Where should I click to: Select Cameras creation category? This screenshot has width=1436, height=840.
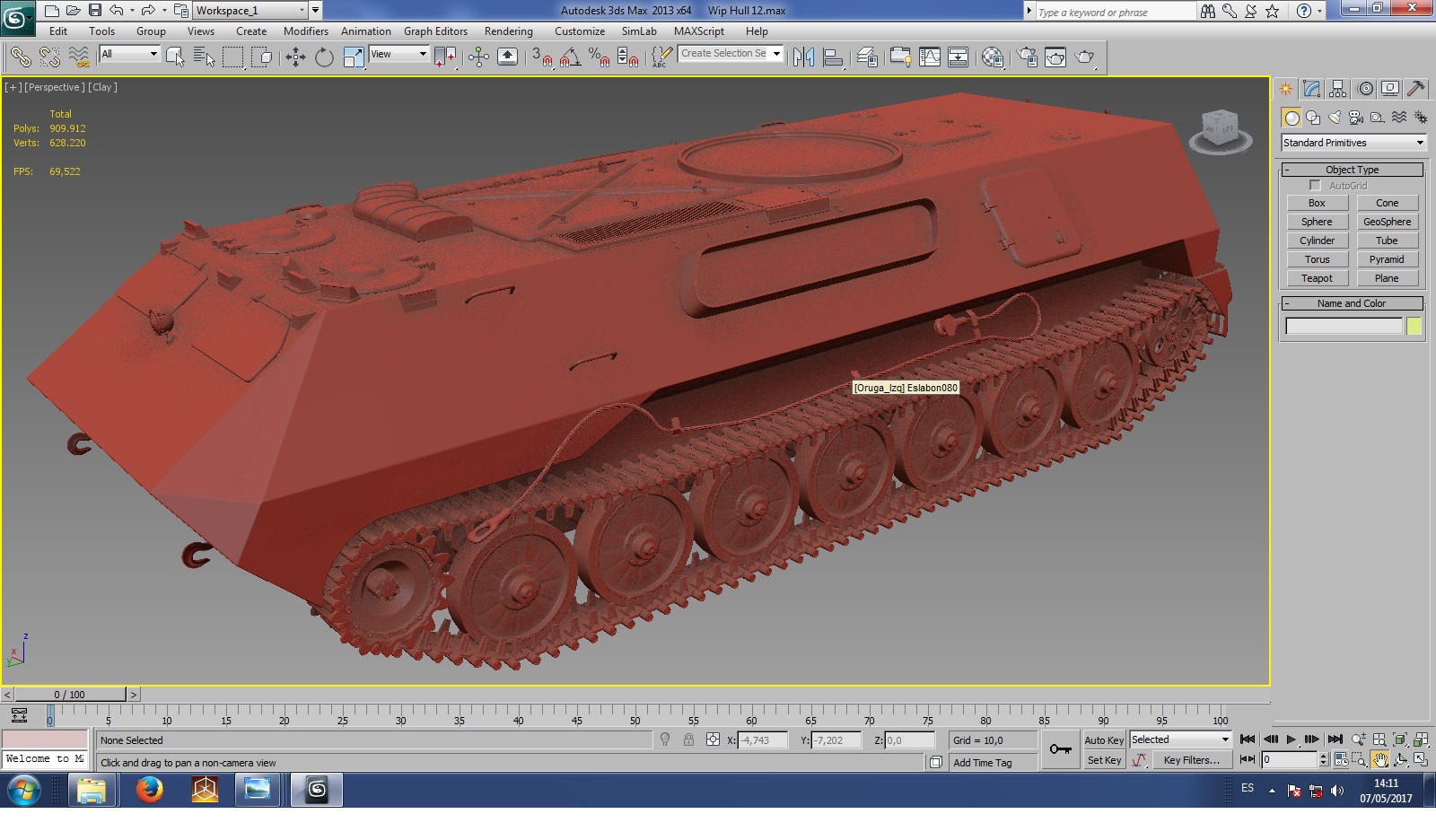[1356, 118]
